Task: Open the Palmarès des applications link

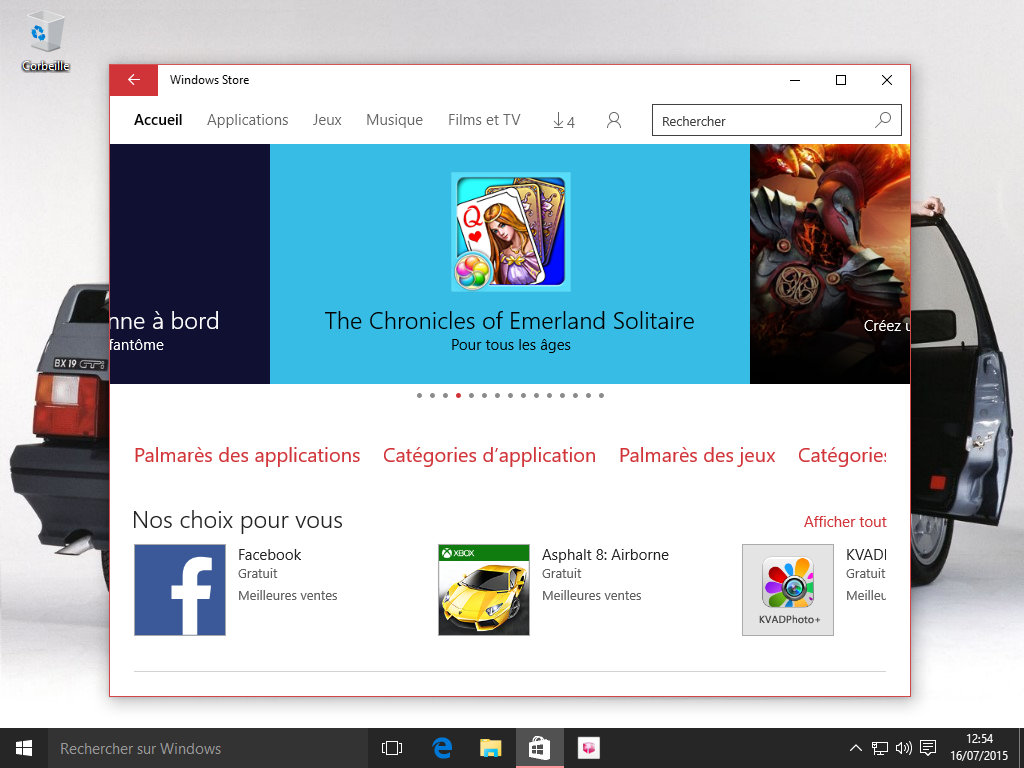Action: pos(247,456)
